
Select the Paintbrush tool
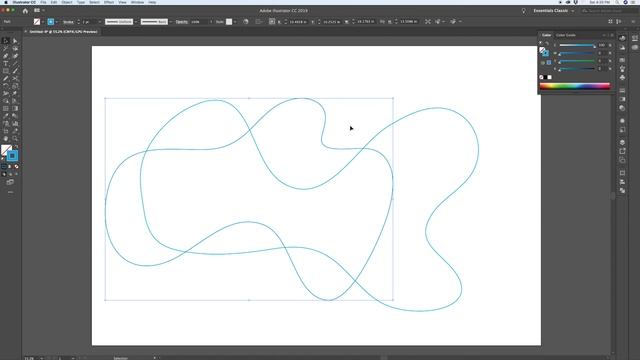[x=15, y=71]
